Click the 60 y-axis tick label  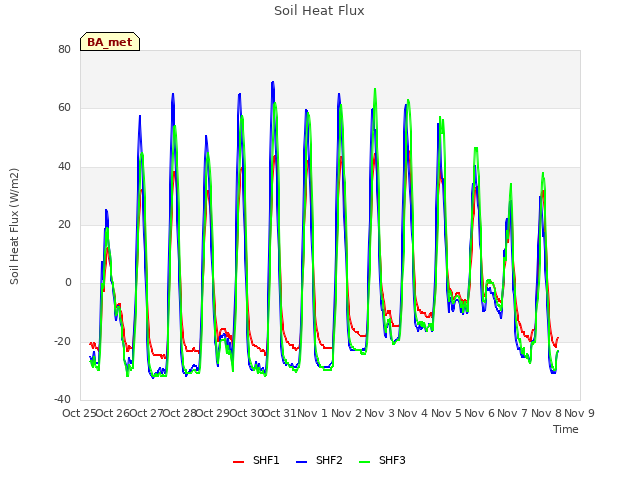tap(64, 108)
